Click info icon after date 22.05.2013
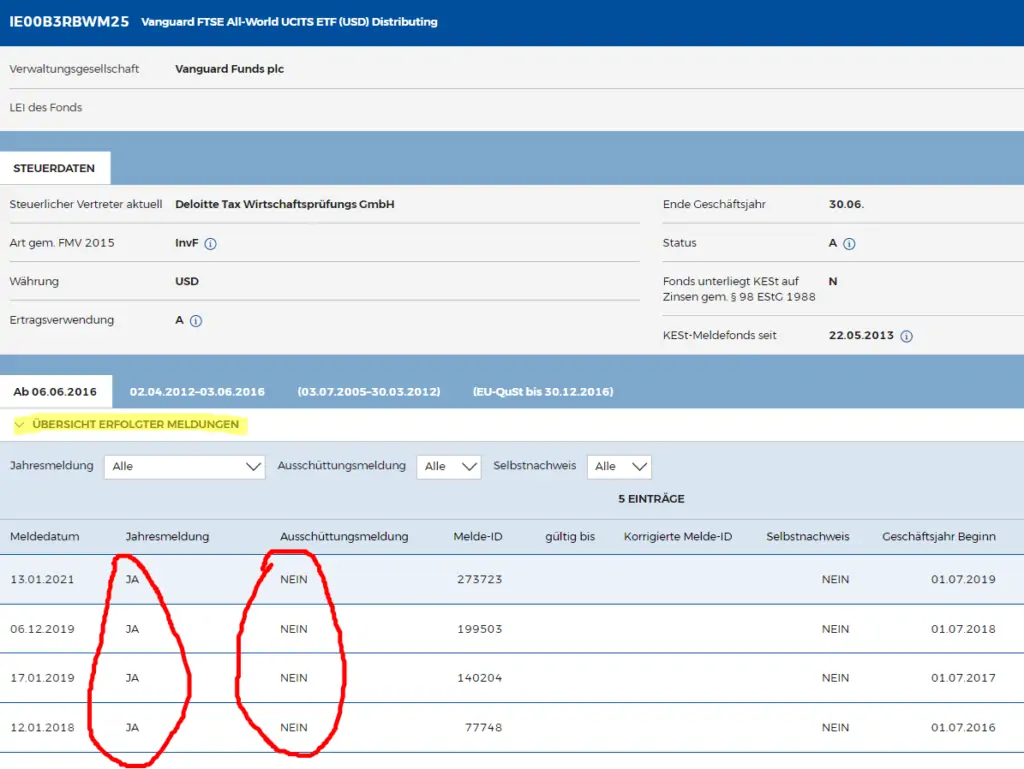 [906, 336]
